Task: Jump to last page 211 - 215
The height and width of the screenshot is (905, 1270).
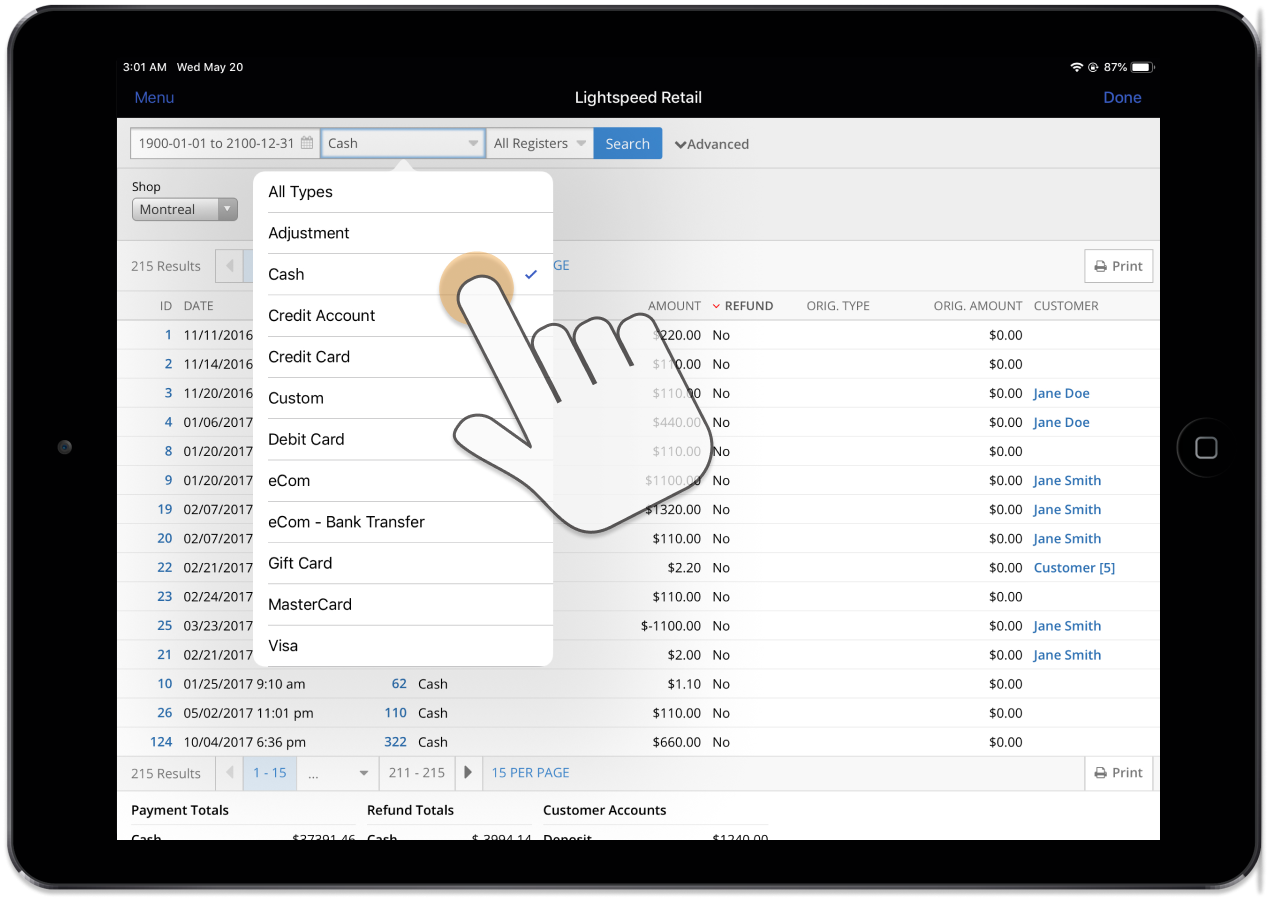Action: coord(417,773)
